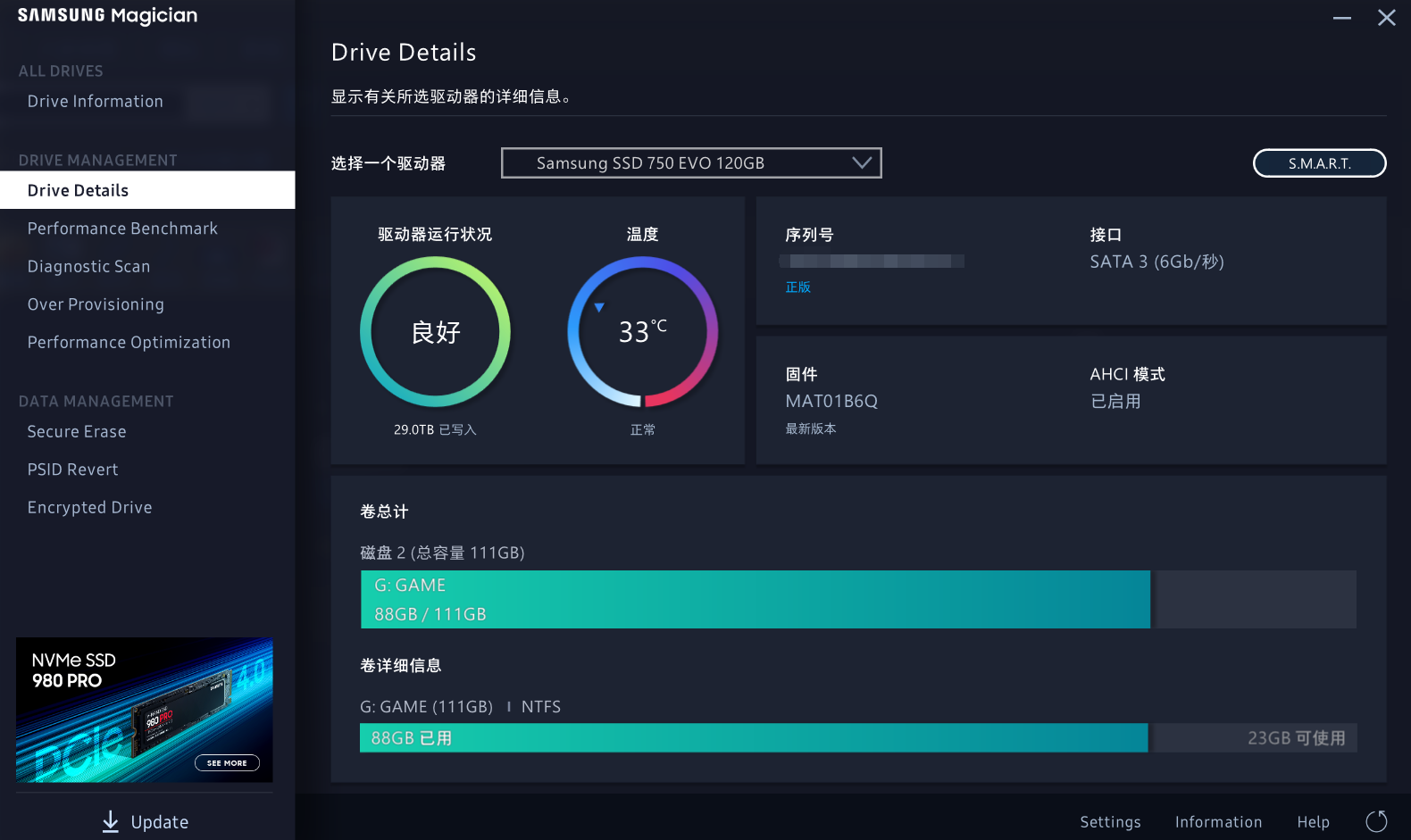Click the 23GB 可使用 free space segment
This screenshot has height=840, width=1411.
[1254, 738]
